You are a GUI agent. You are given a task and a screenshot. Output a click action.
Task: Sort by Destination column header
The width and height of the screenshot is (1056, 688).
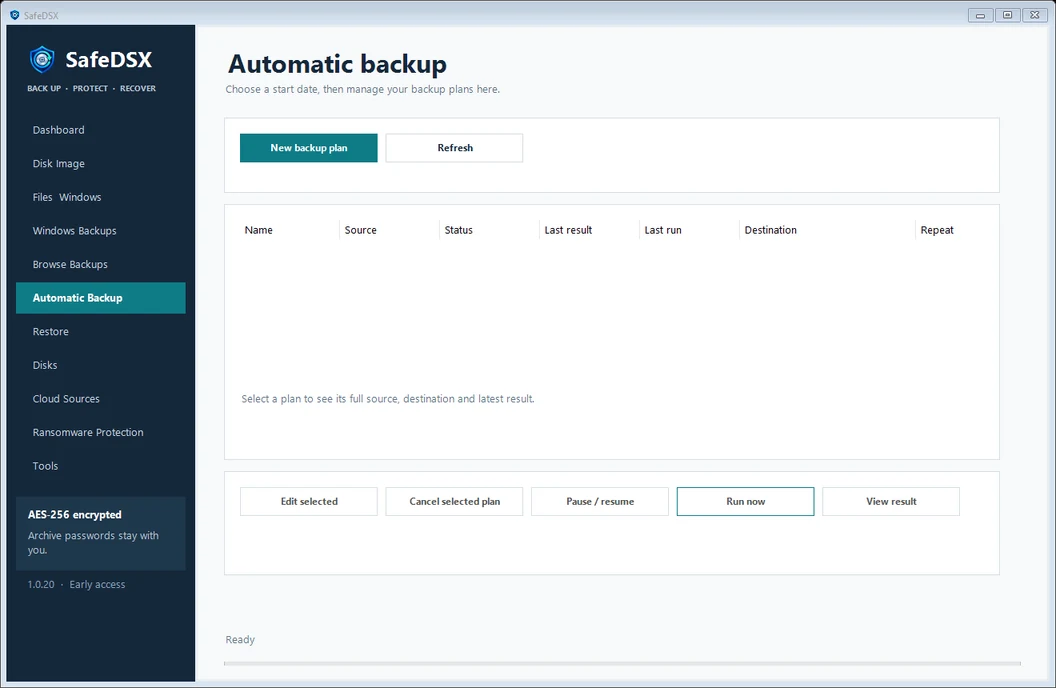tap(827, 230)
